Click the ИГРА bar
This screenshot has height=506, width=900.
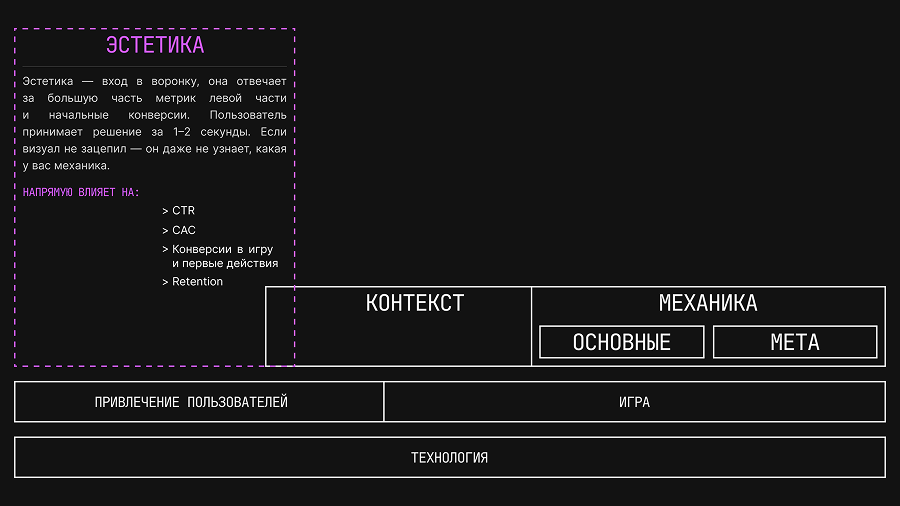[x=634, y=402]
